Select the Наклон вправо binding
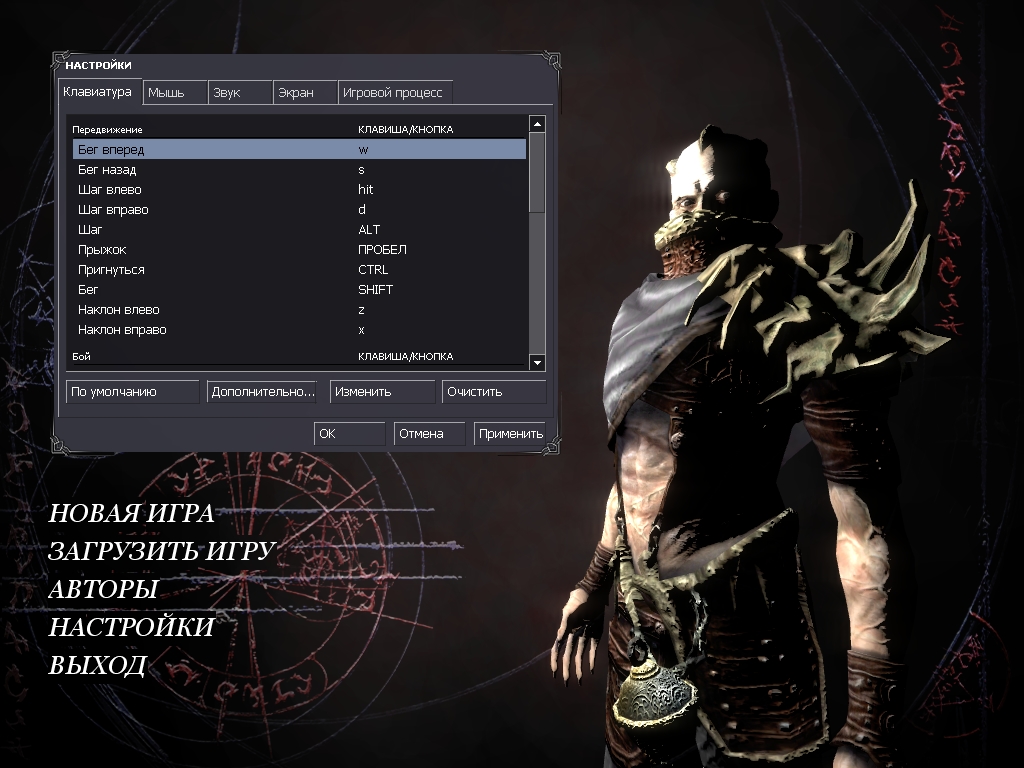The image size is (1024, 768). pyautogui.click(x=298, y=330)
